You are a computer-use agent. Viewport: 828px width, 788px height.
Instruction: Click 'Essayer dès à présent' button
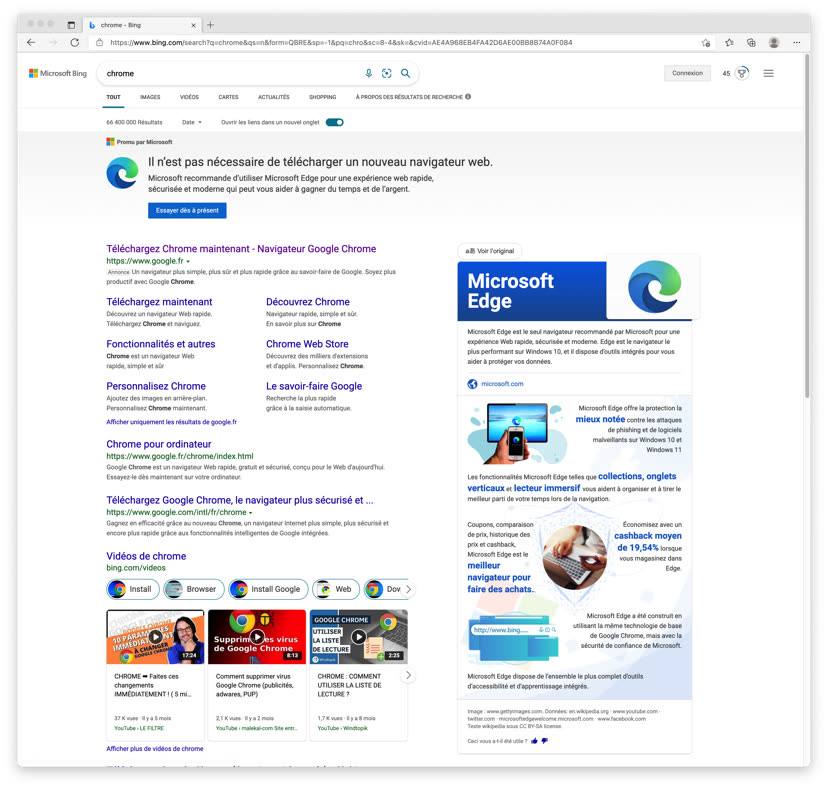(x=187, y=210)
